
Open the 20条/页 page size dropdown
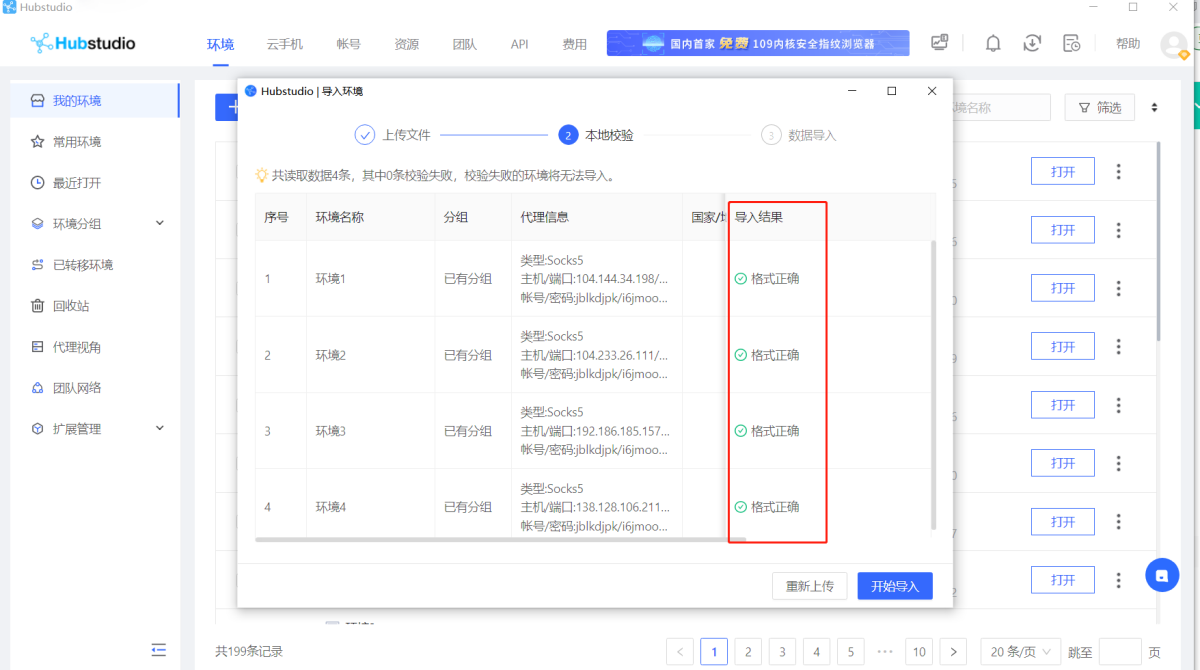coord(1020,652)
